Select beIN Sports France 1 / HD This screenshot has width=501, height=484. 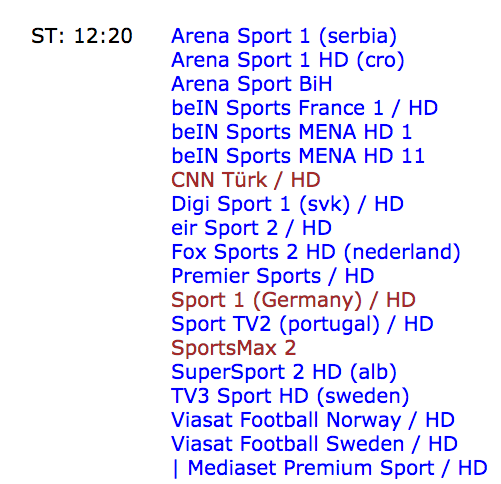[x=304, y=108]
